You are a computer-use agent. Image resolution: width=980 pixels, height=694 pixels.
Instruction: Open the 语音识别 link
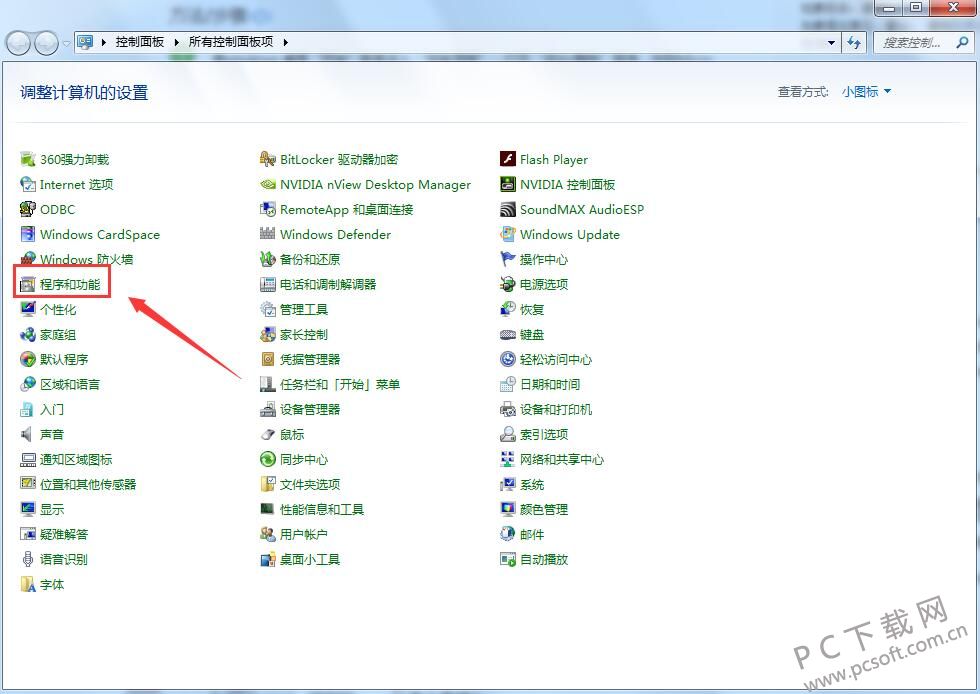coord(64,560)
